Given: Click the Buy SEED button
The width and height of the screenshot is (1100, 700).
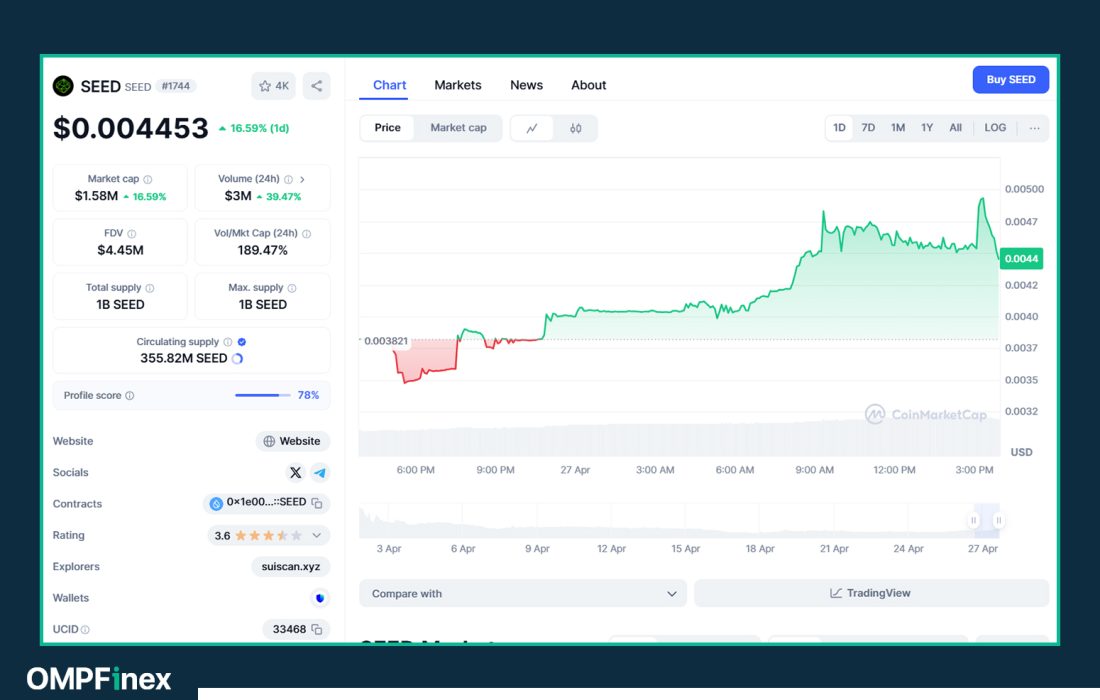Looking at the screenshot, I should [1010, 80].
